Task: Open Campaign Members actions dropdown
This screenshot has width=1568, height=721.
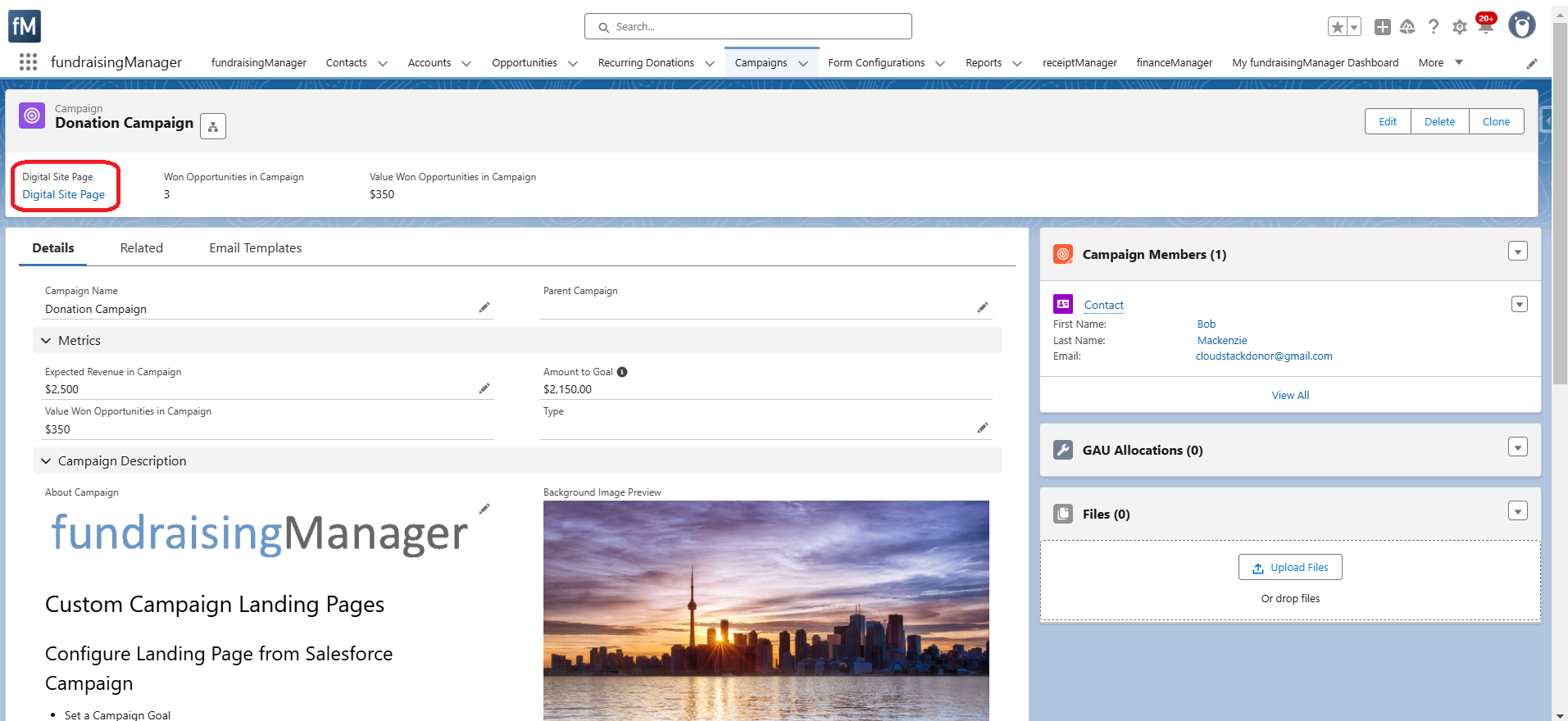Action: [1518, 252]
